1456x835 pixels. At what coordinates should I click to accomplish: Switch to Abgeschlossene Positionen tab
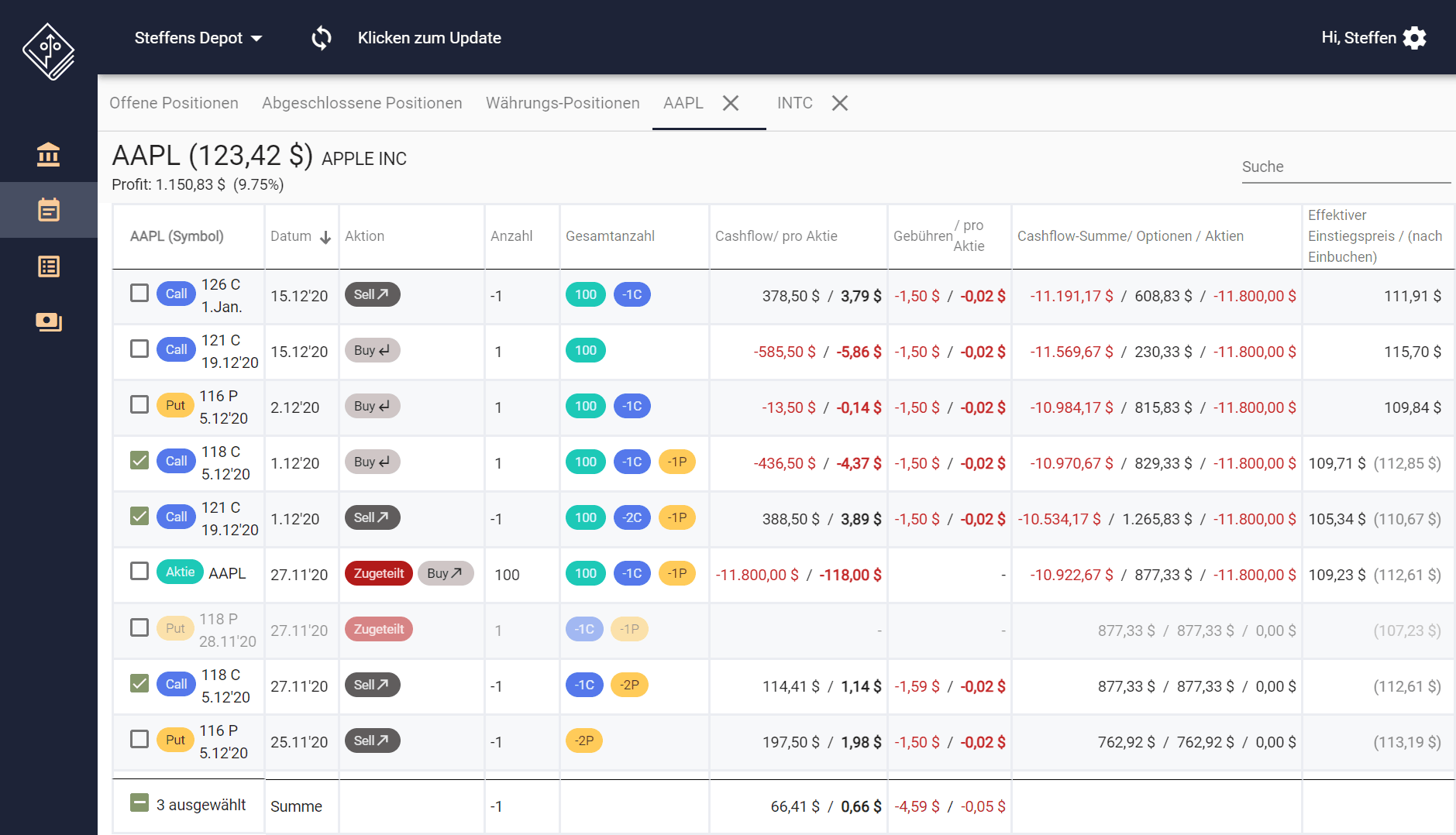pyautogui.click(x=362, y=103)
